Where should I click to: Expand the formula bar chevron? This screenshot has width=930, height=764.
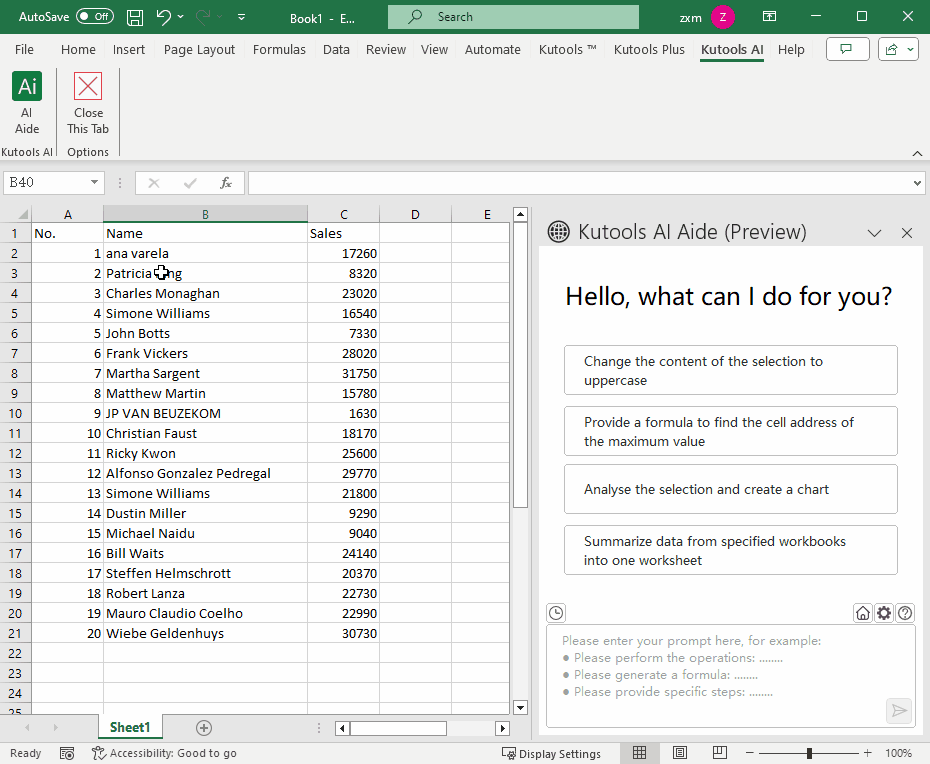(917, 183)
